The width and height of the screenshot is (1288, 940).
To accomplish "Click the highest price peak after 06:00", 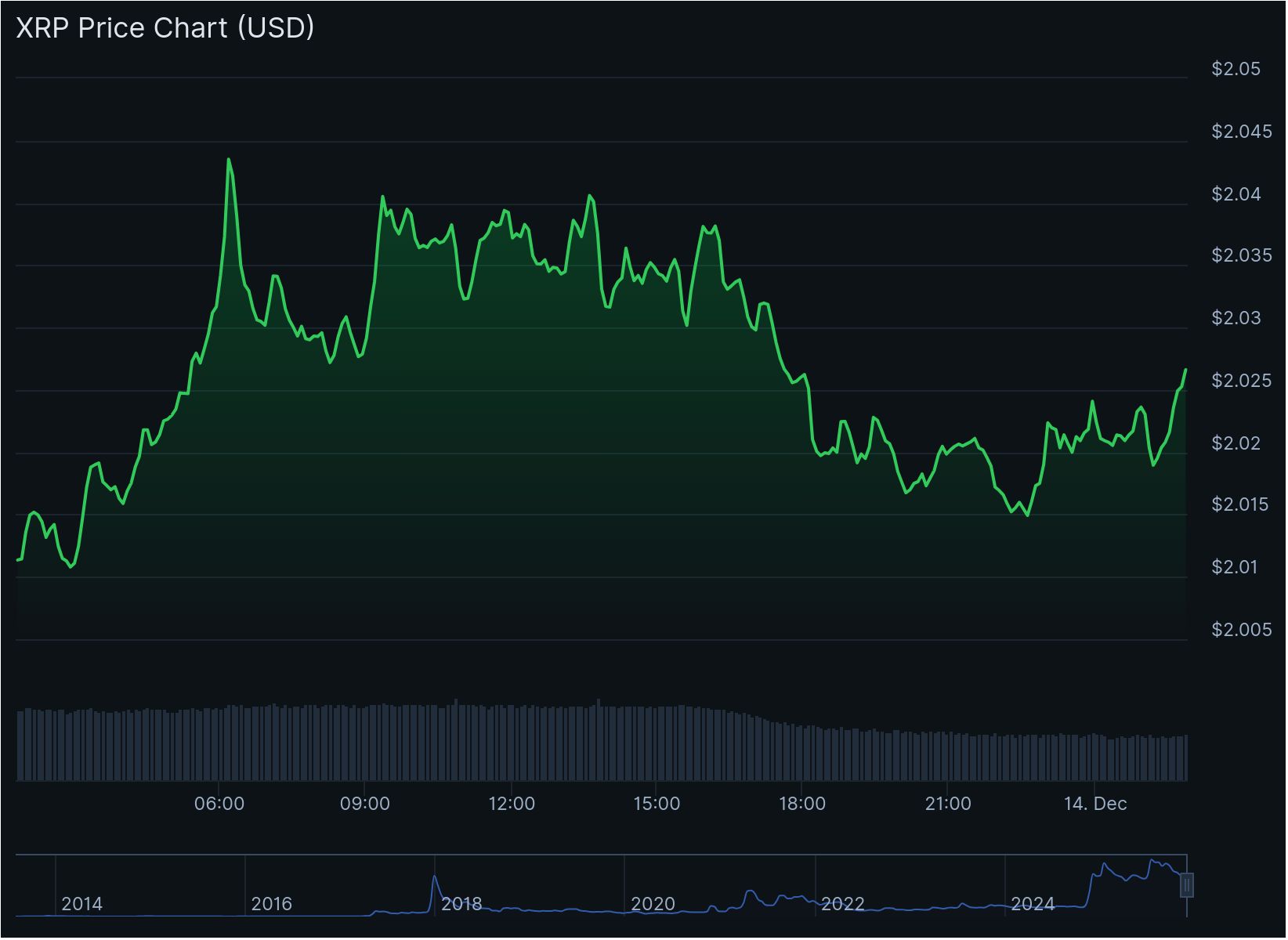I will pos(229,160).
